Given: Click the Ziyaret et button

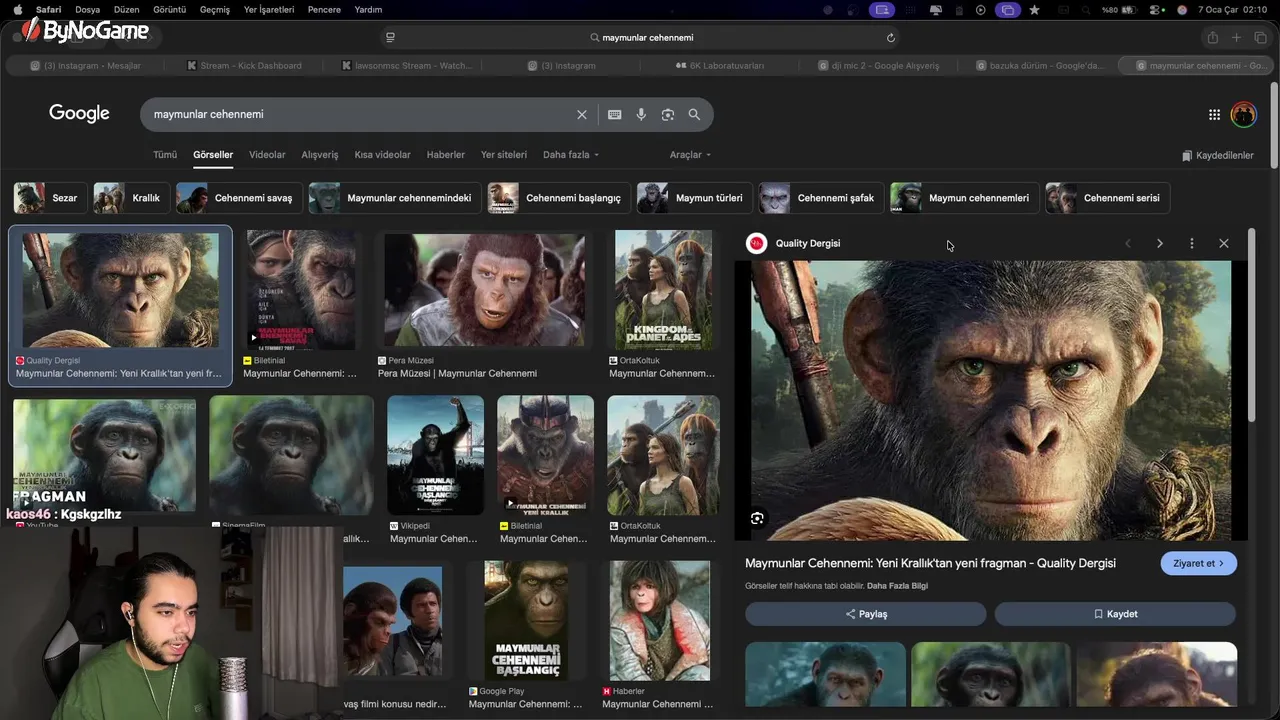Looking at the screenshot, I should point(1198,563).
